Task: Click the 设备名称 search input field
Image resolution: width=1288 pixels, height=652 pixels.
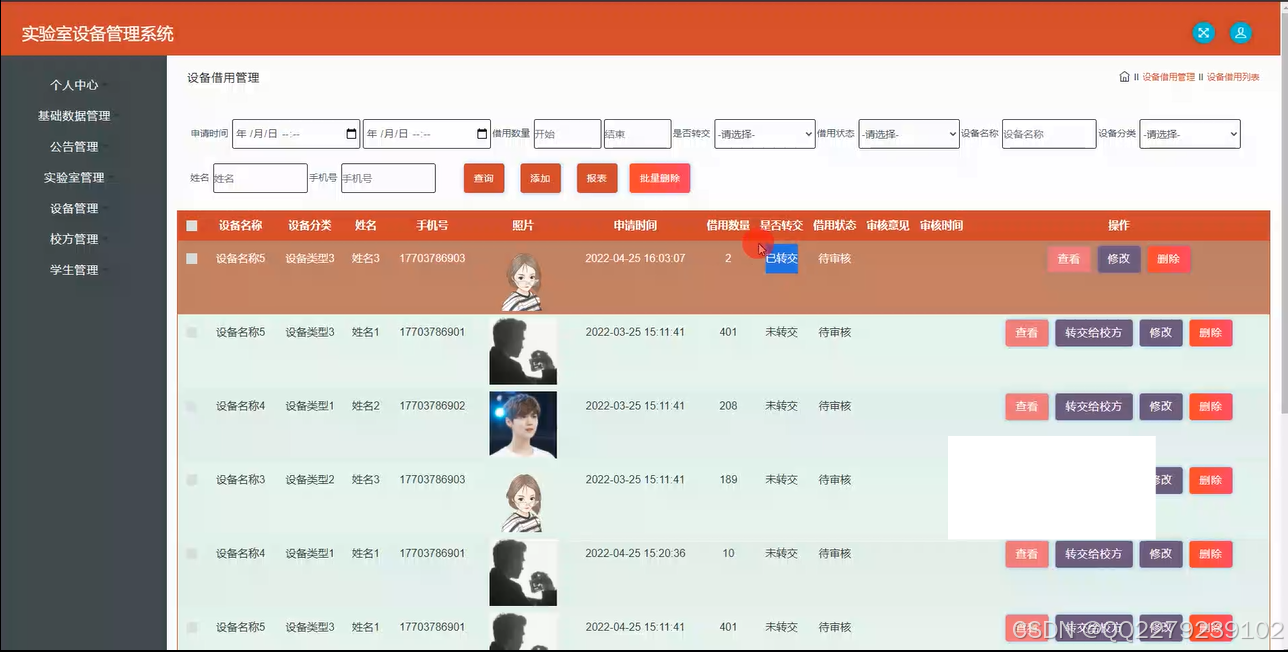Action: coord(1049,133)
